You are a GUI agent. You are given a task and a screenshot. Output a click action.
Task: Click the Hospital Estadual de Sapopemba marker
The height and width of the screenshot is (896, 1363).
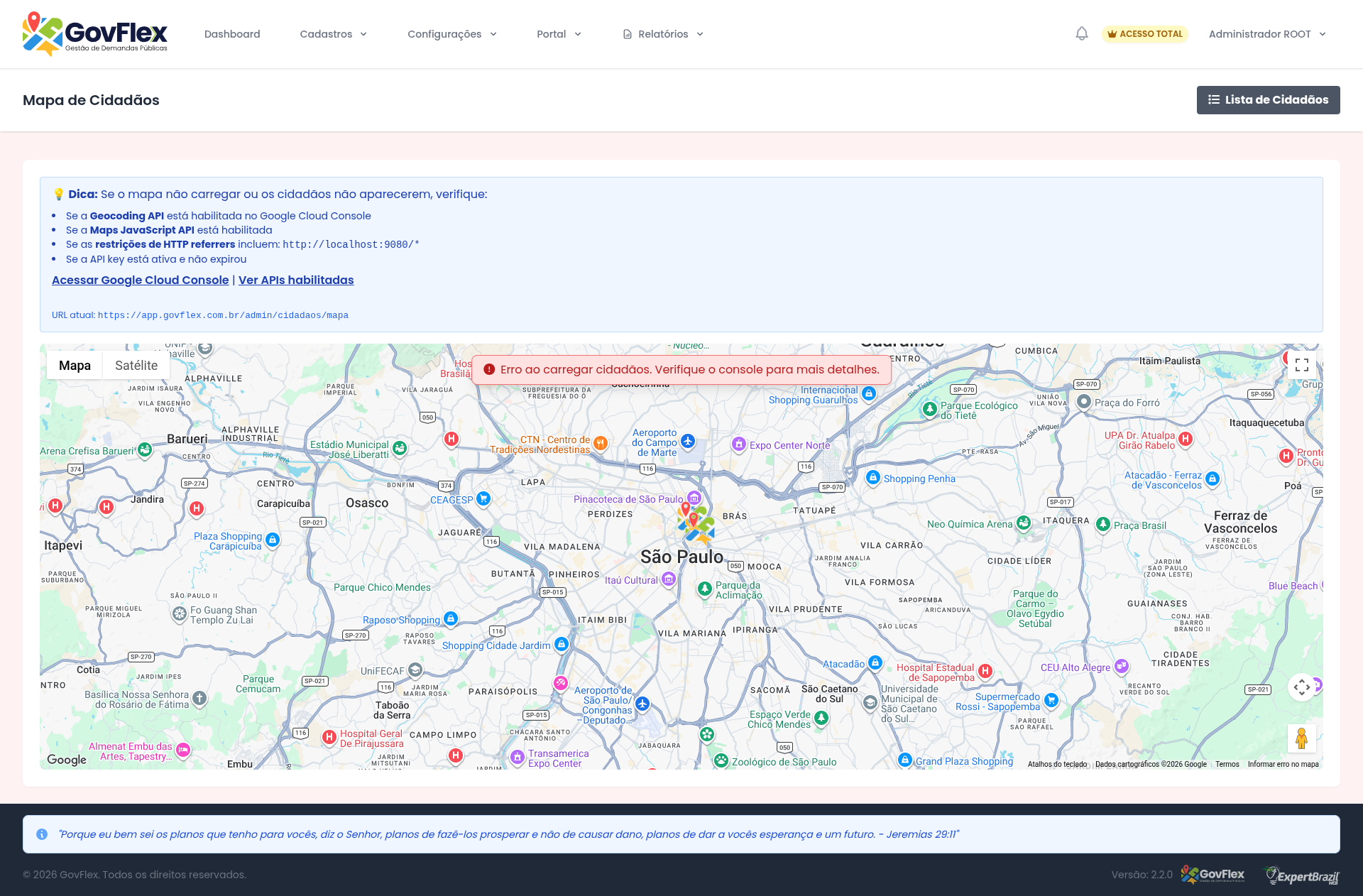click(985, 671)
